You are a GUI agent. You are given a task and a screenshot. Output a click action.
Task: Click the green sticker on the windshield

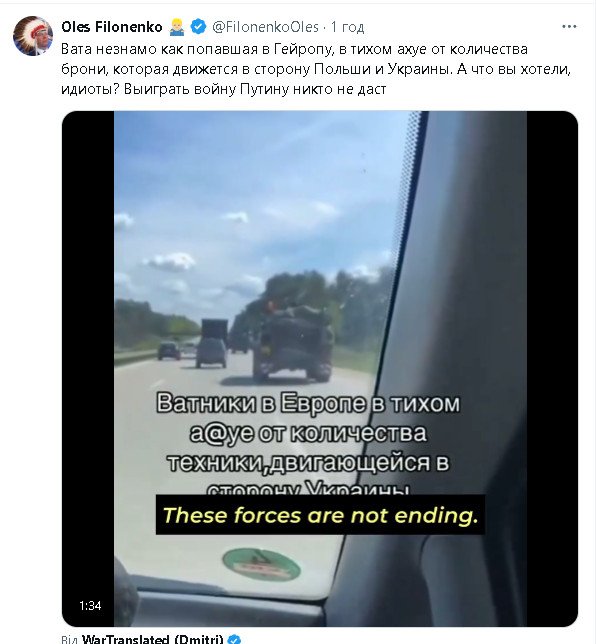pyautogui.click(x=261, y=564)
